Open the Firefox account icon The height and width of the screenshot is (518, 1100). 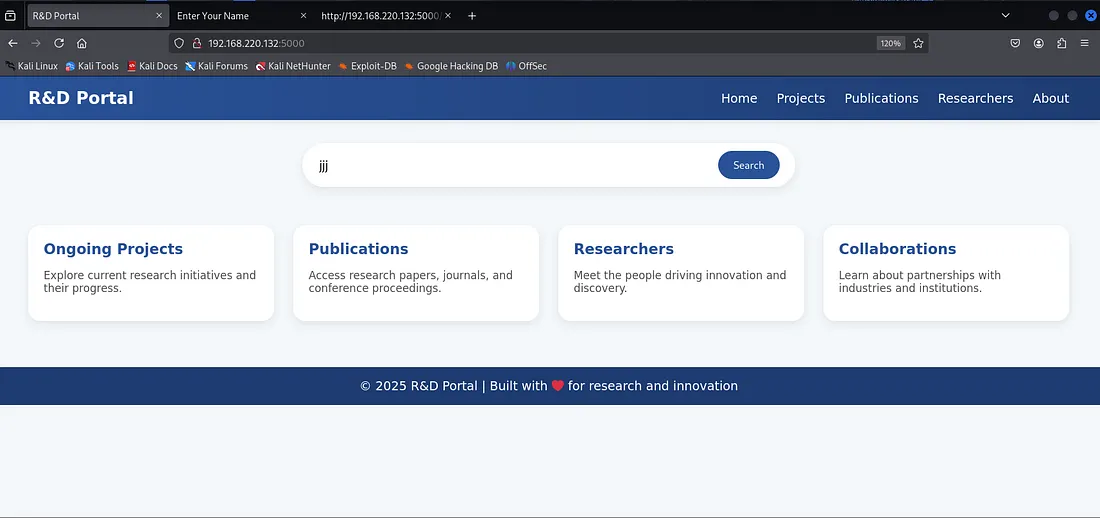(1039, 43)
